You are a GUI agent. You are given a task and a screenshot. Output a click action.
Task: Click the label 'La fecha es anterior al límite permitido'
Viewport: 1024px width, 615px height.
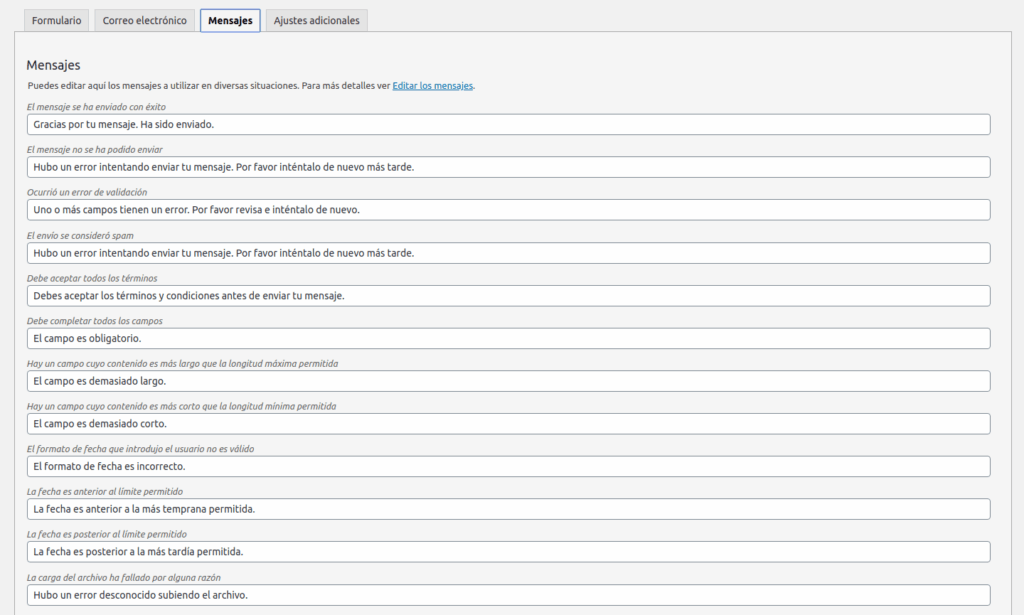coord(104,492)
